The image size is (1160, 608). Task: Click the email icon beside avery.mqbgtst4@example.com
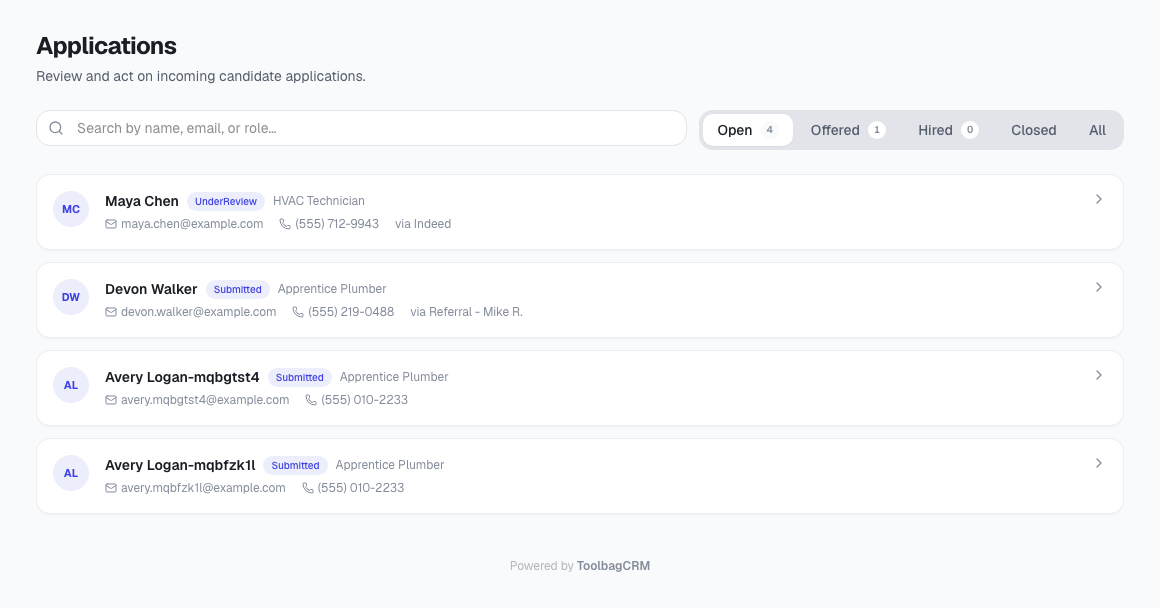pyautogui.click(x=111, y=400)
